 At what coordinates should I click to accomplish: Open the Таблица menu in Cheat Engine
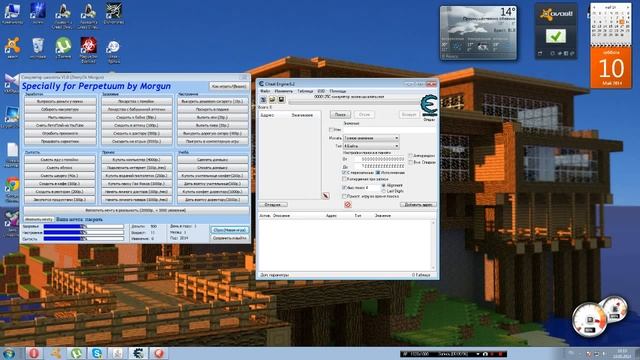[305, 91]
